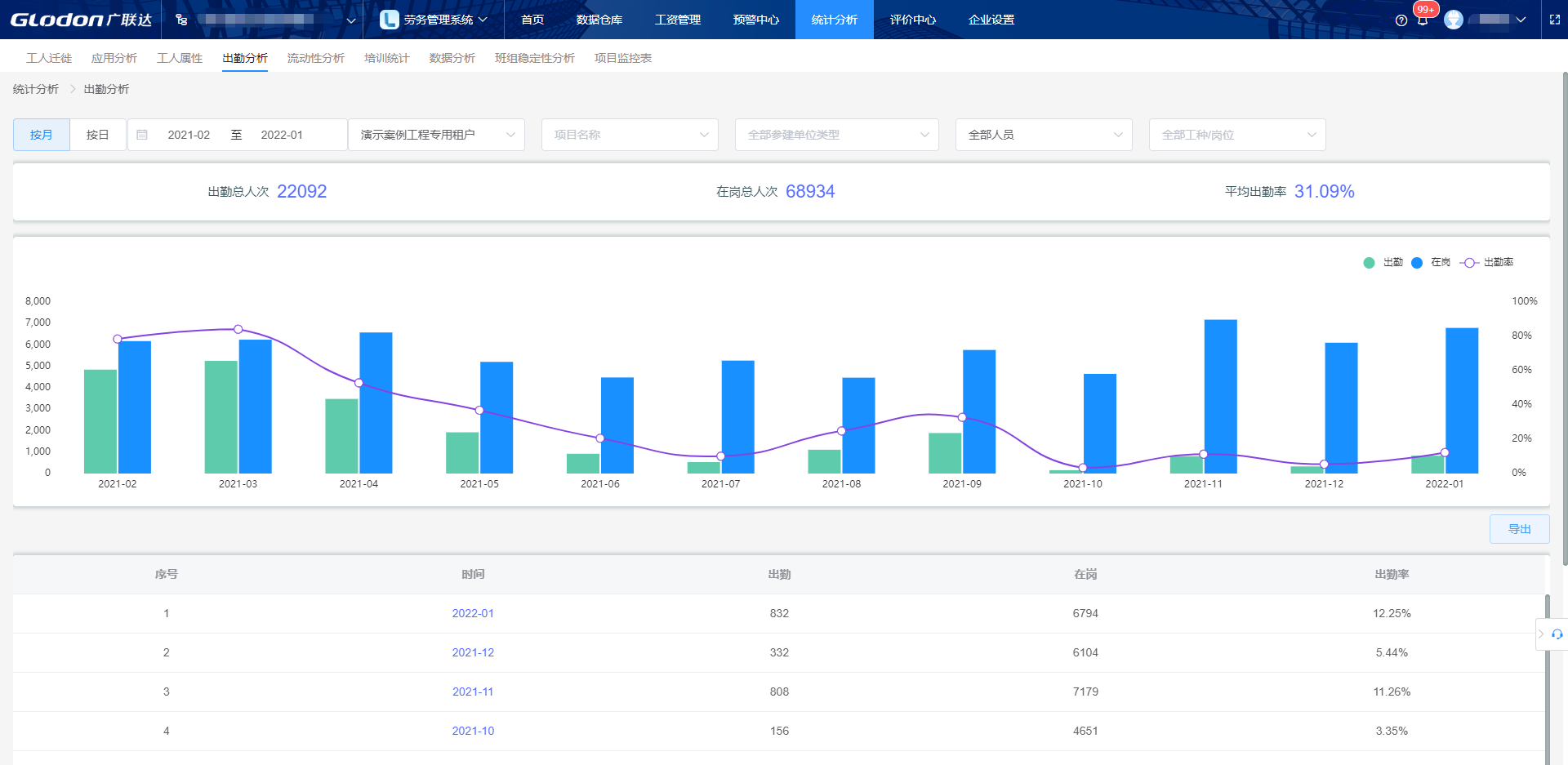
Task: Click the help question mark icon
Action: [x=1401, y=20]
